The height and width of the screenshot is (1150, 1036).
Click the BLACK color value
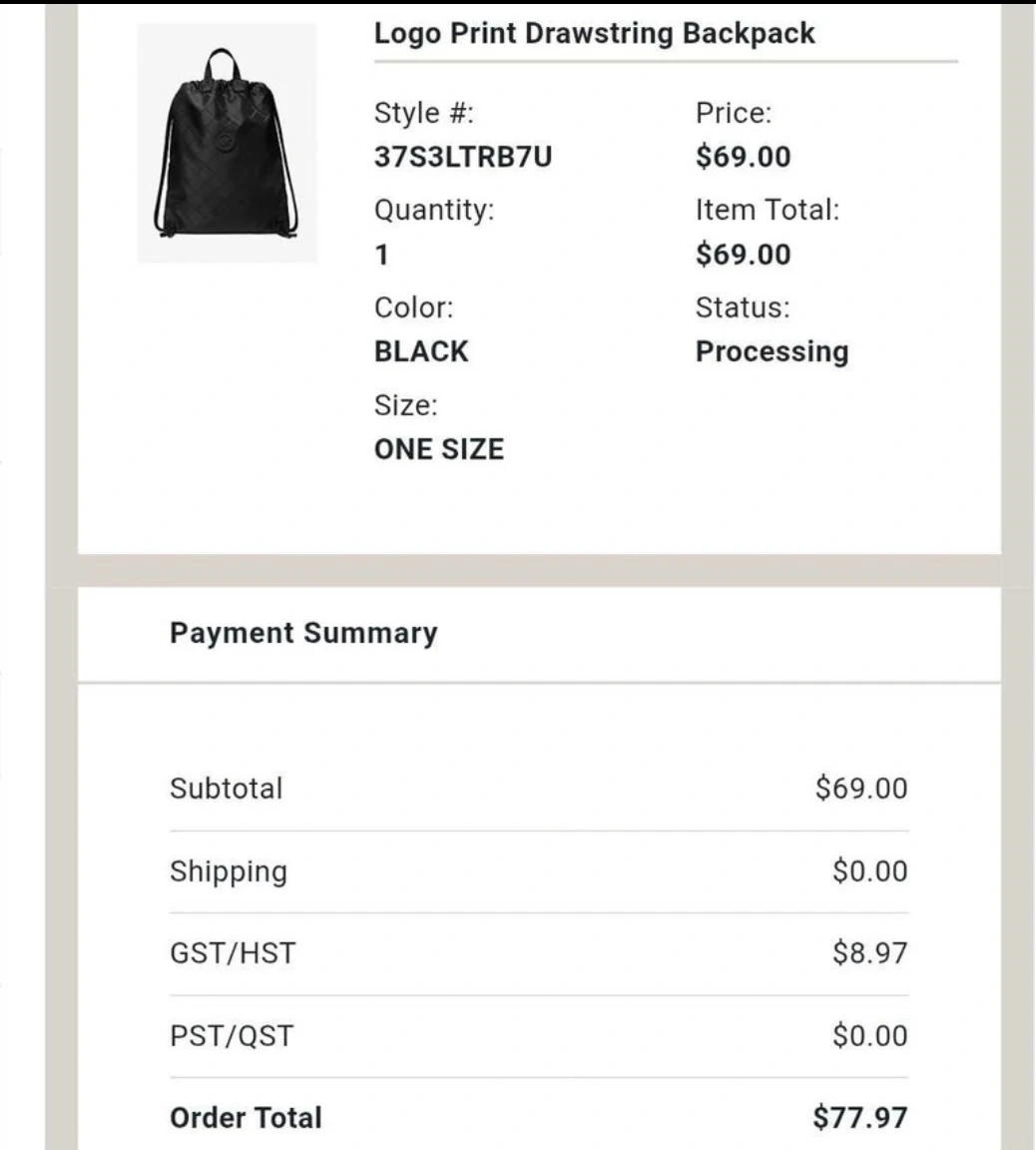[x=420, y=351]
